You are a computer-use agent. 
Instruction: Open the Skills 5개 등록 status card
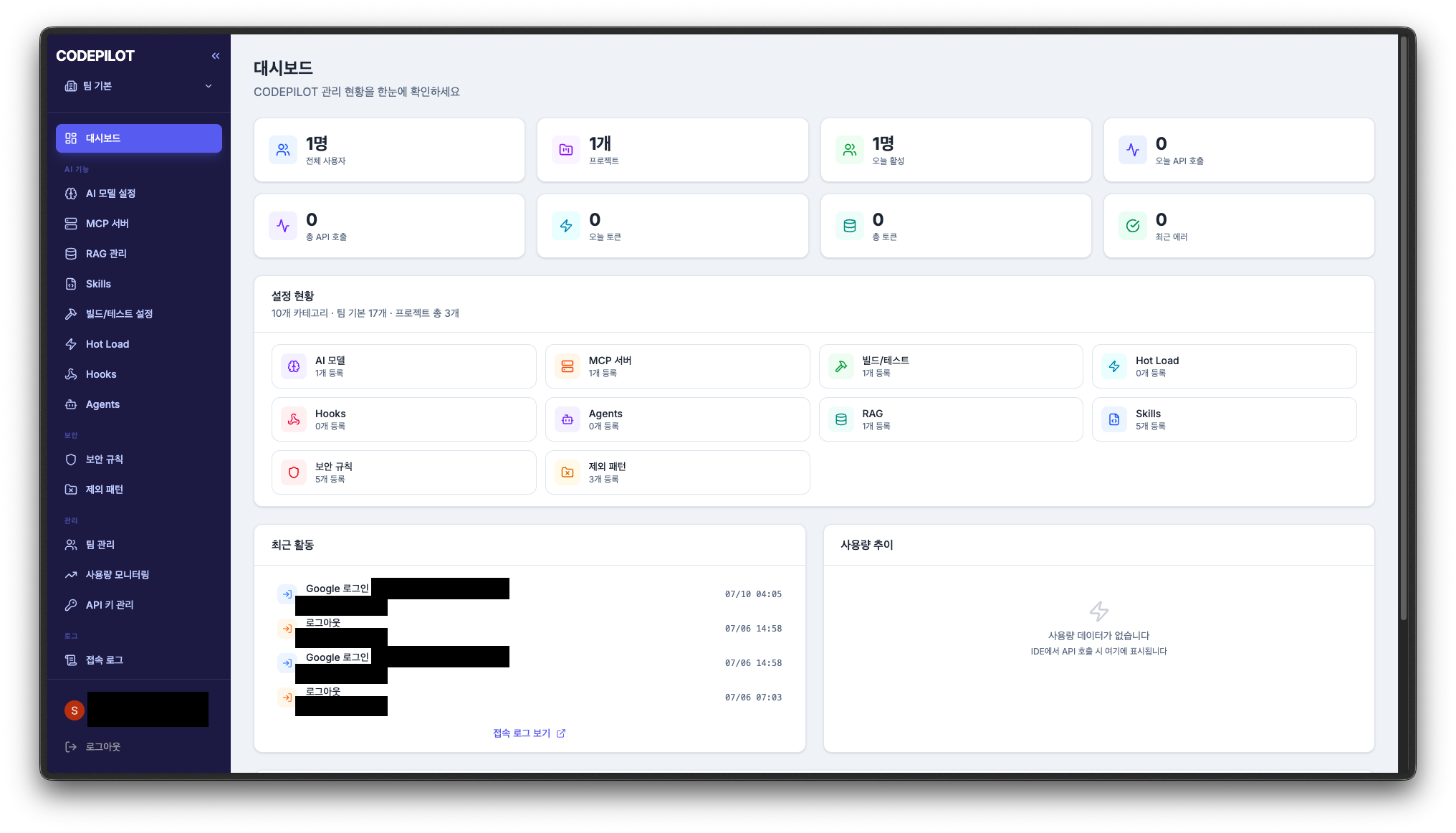(1224, 419)
